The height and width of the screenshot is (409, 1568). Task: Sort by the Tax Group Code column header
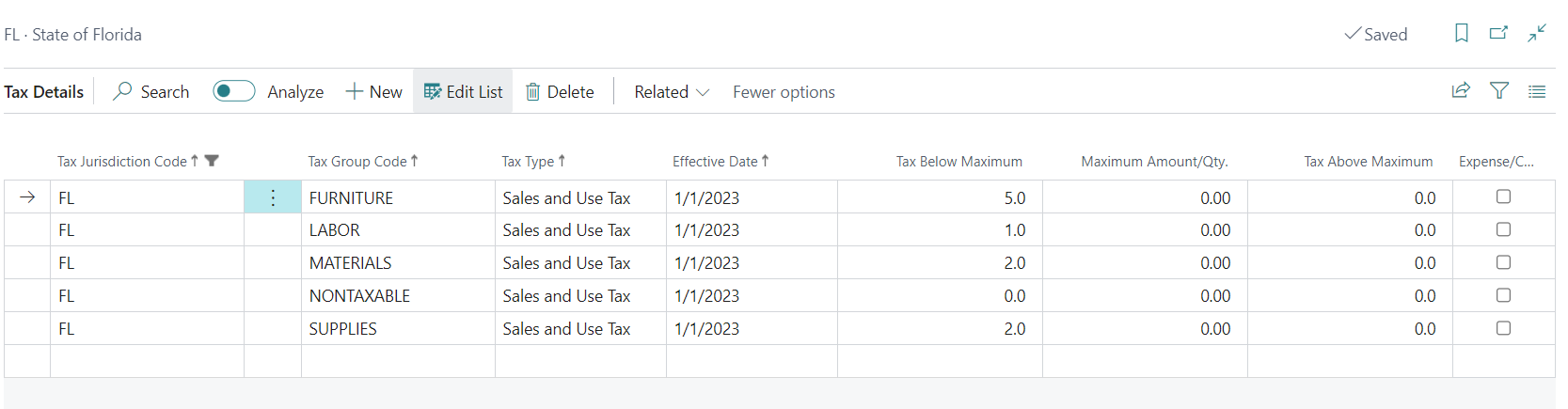[x=357, y=161]
